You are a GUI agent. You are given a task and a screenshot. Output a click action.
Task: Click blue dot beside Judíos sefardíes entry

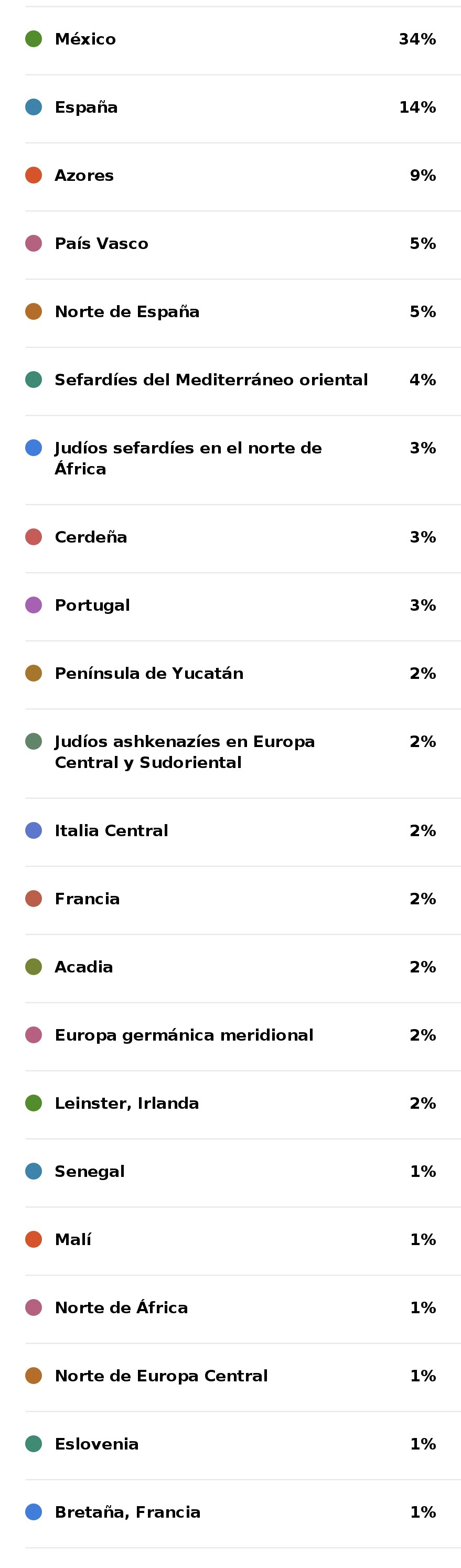point(34,448)
